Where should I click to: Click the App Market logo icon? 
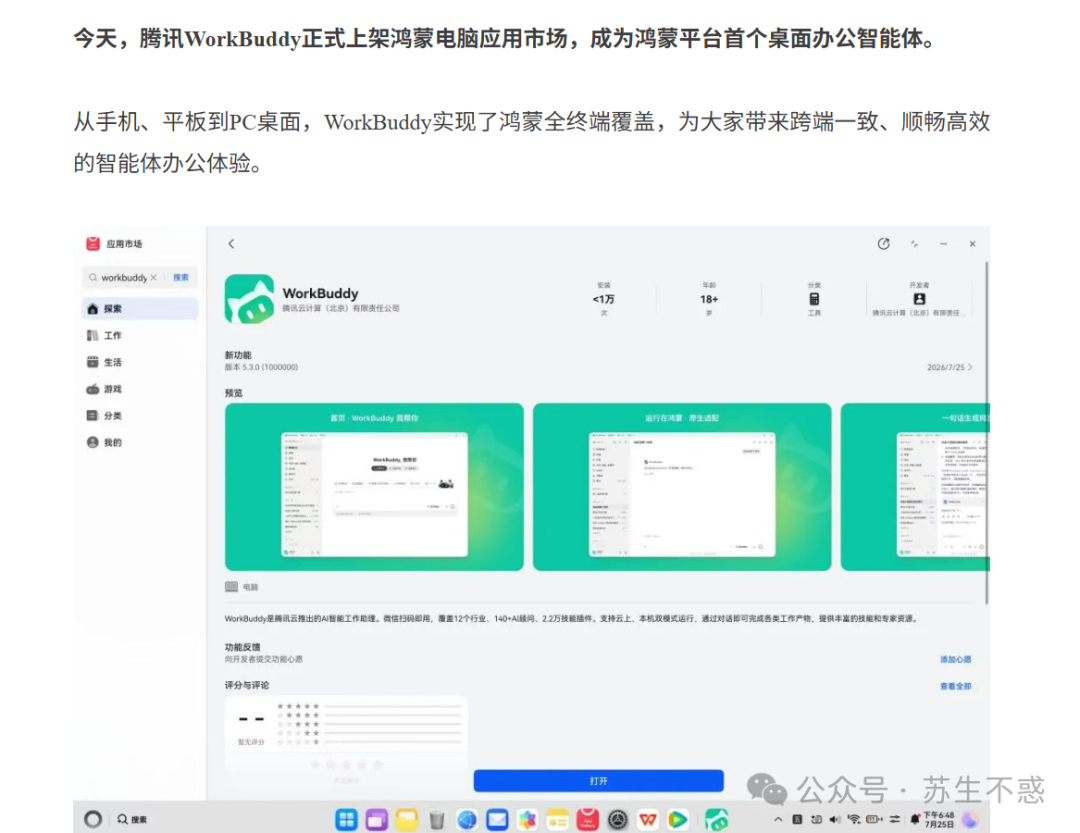coord(93,244)
